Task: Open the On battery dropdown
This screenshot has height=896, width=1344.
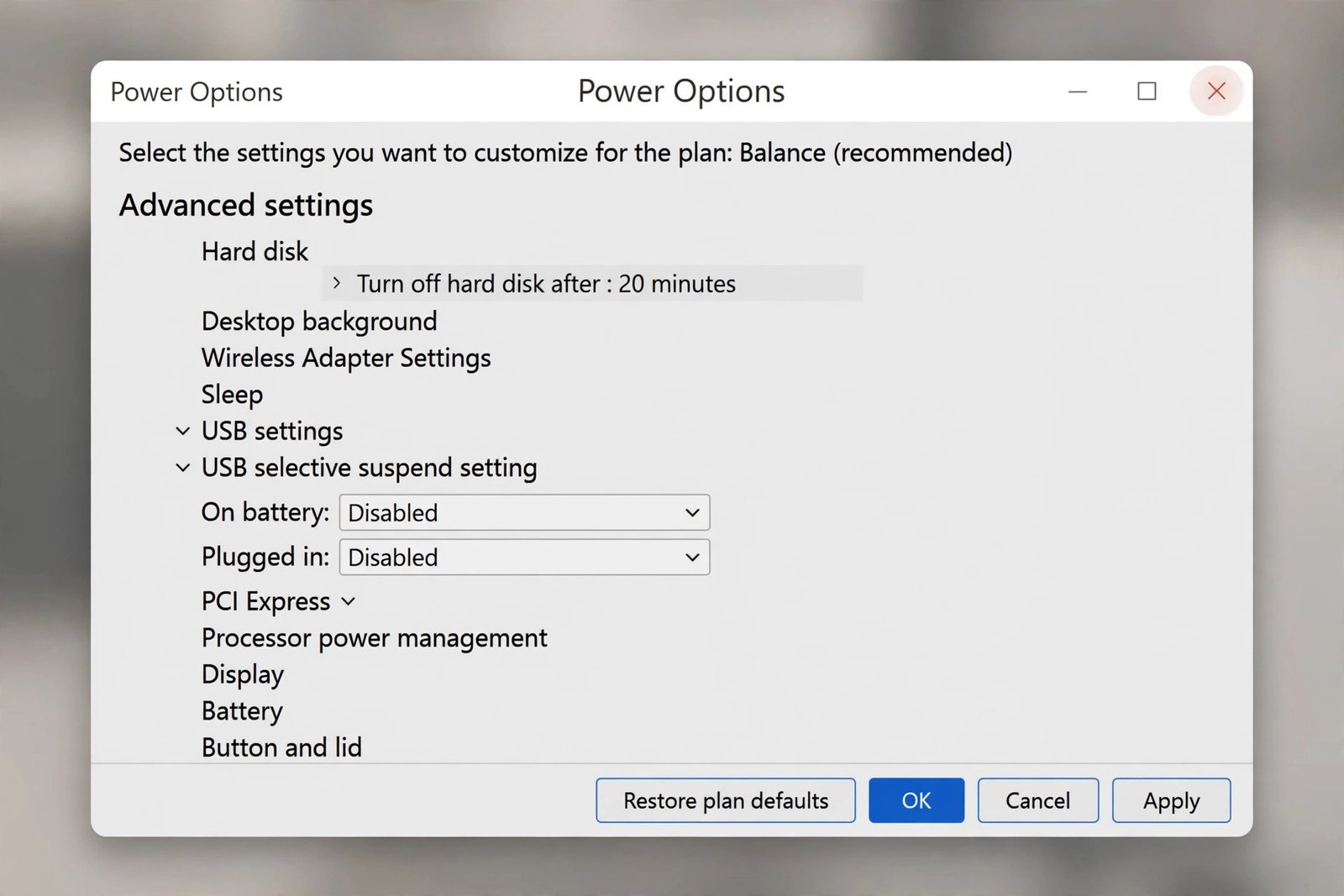Action: point(524,512)
